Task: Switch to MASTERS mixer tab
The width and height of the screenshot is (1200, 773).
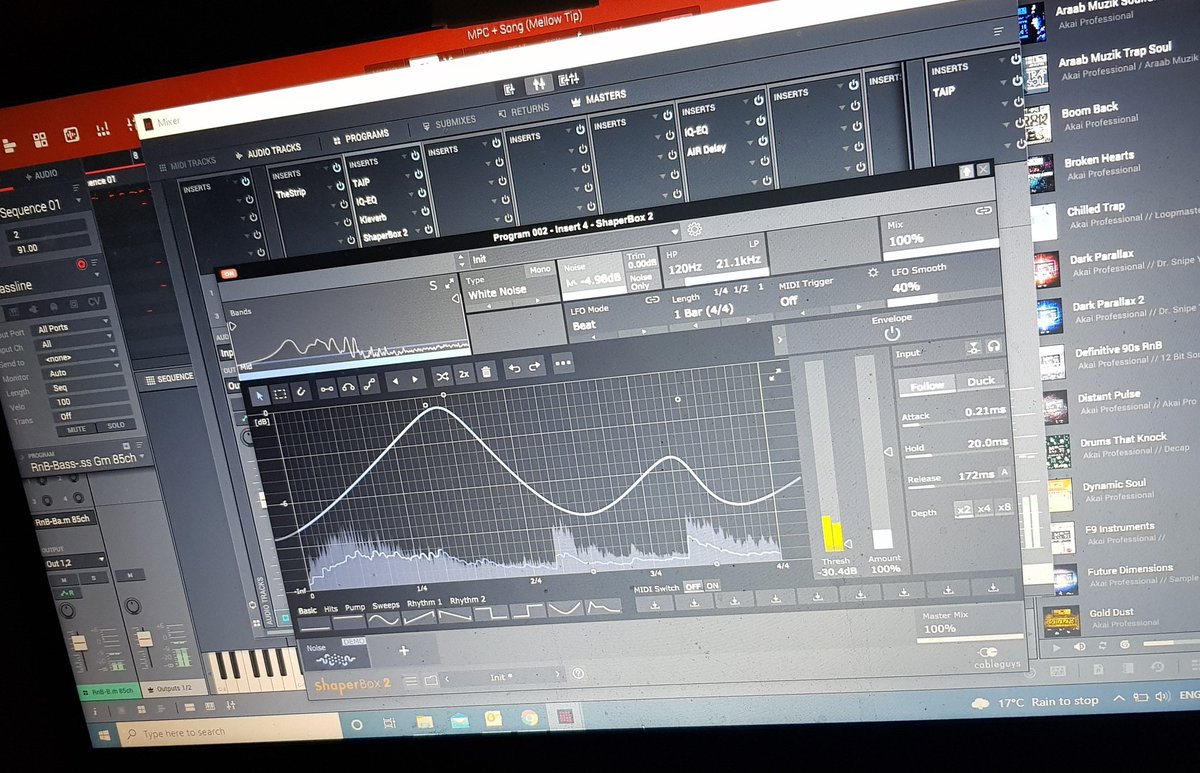Action: click(598, 97)
